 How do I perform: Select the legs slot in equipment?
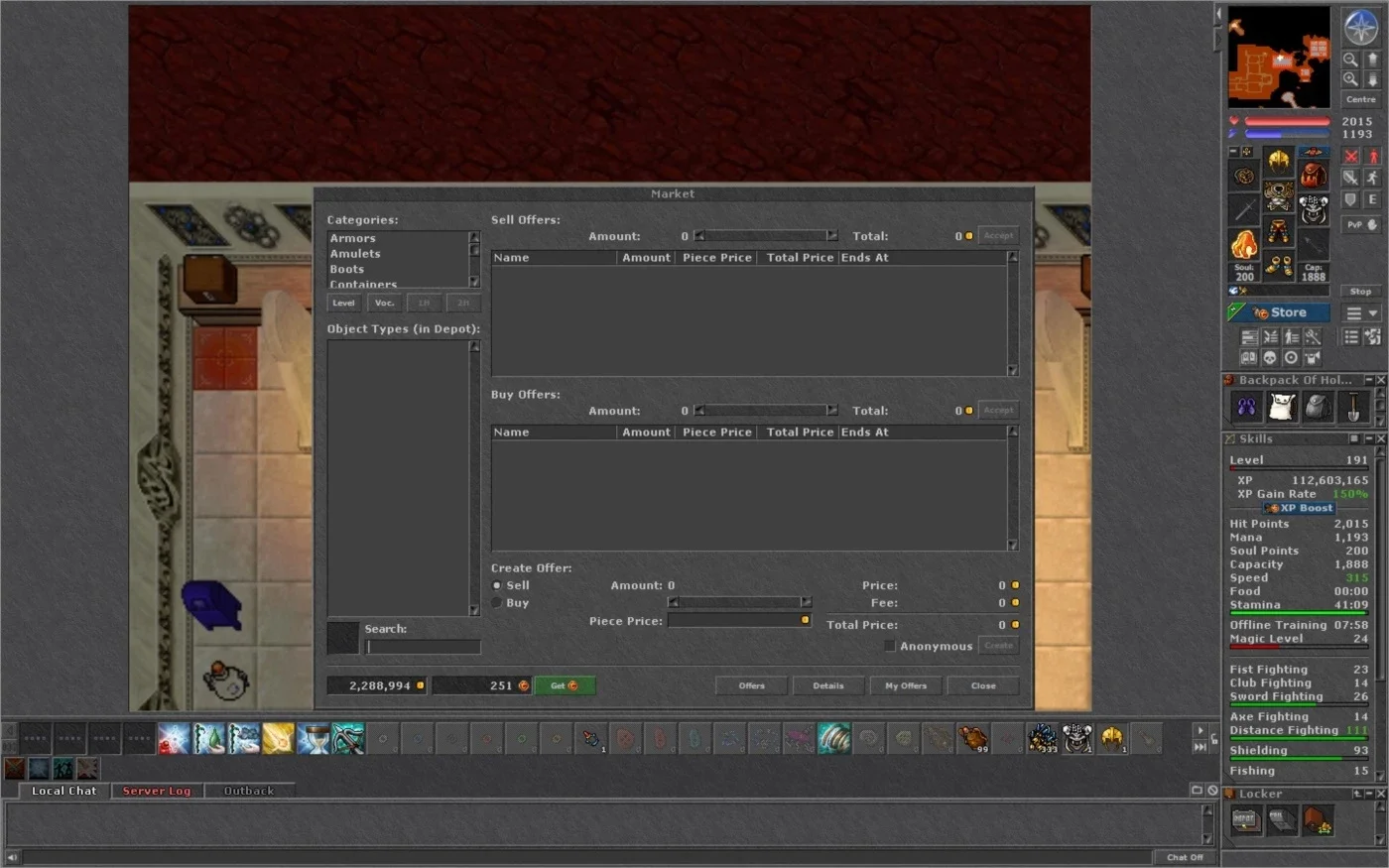tap(1279, 231)
